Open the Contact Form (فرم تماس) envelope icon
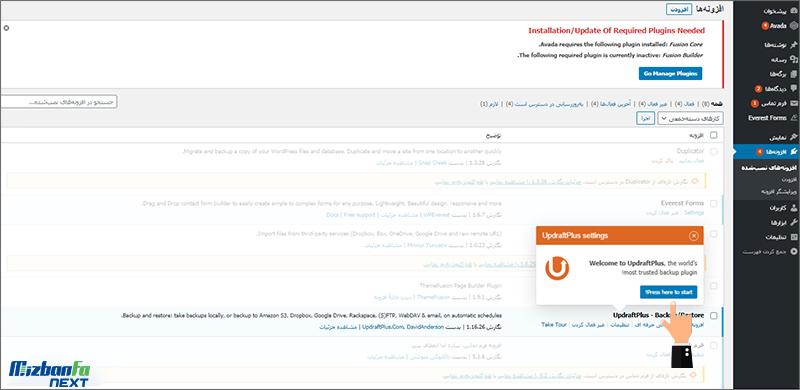 [x=793, y=103]
